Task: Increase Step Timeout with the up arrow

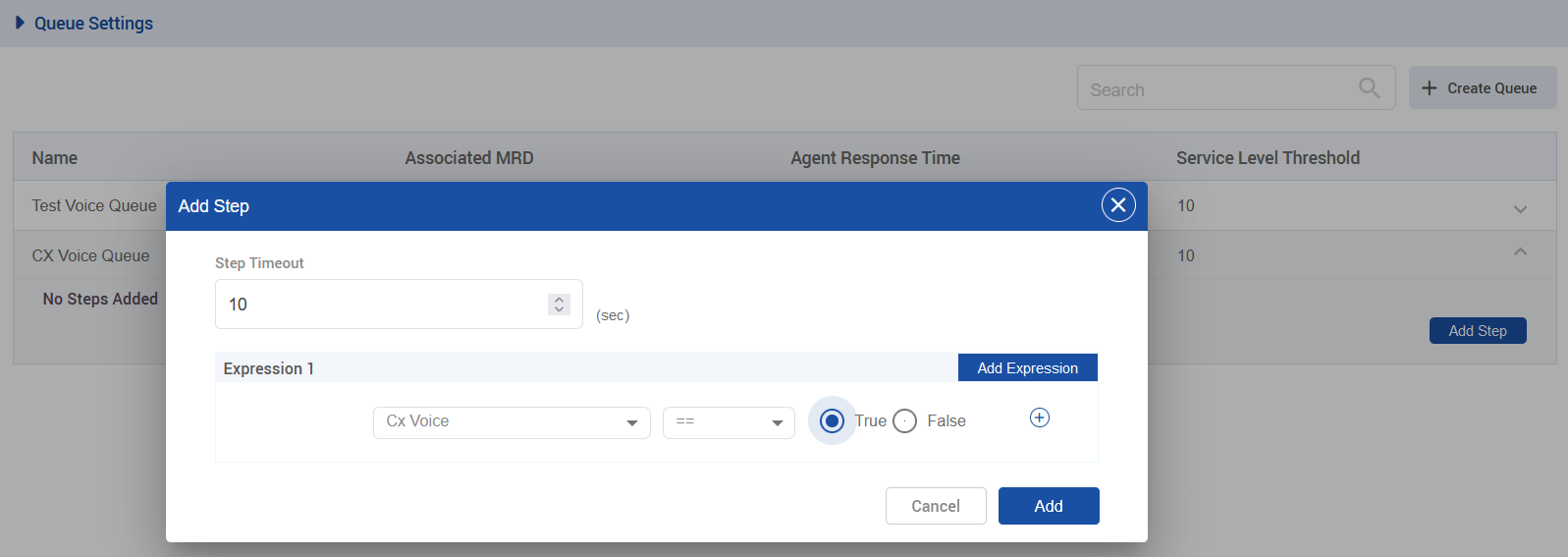Action: [x=559, y=299]
